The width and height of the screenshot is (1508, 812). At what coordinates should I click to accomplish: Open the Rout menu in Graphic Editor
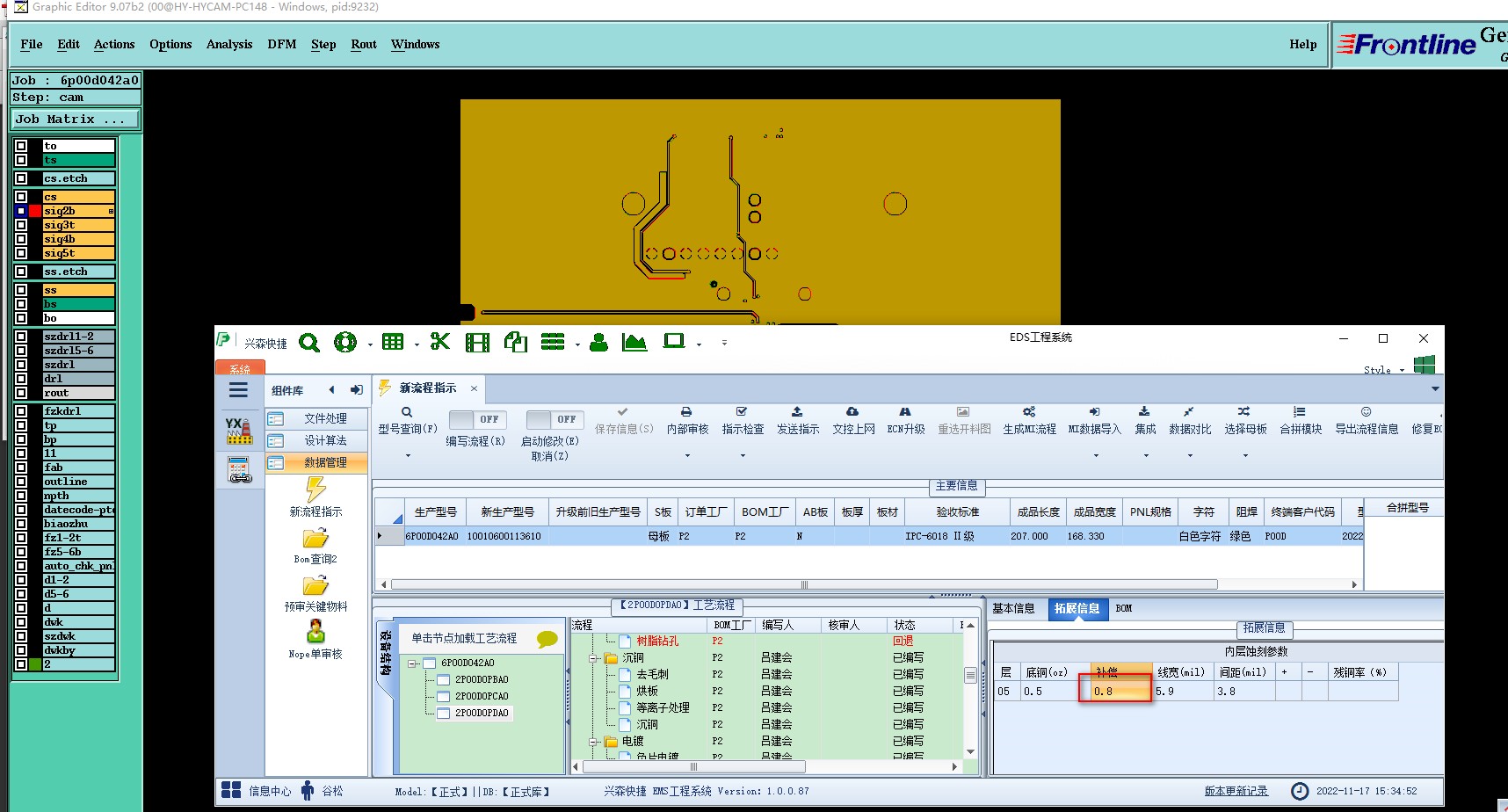[364, 45]
